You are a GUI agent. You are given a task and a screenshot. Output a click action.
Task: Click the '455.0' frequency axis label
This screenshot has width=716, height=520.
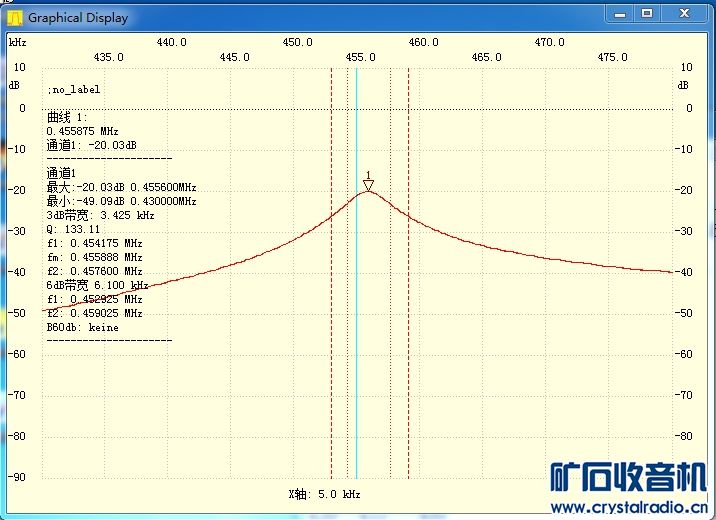360,57
